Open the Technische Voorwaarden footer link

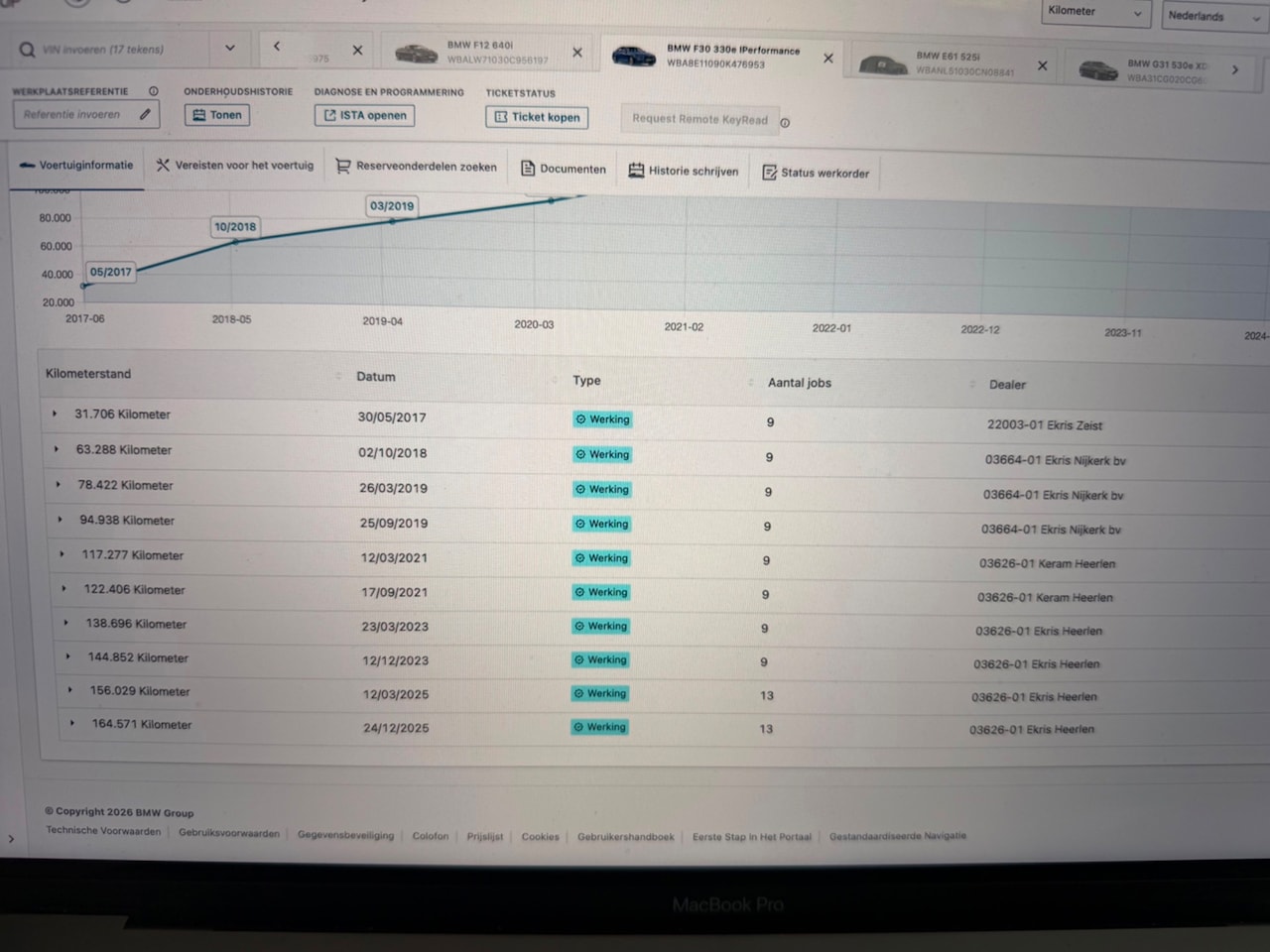tap(103, 831)
